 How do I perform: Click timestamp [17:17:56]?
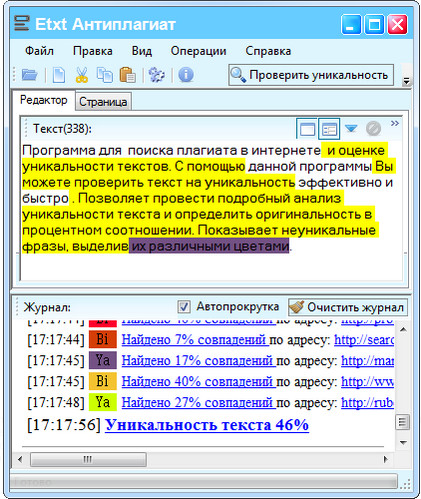[x=64, y=425]
